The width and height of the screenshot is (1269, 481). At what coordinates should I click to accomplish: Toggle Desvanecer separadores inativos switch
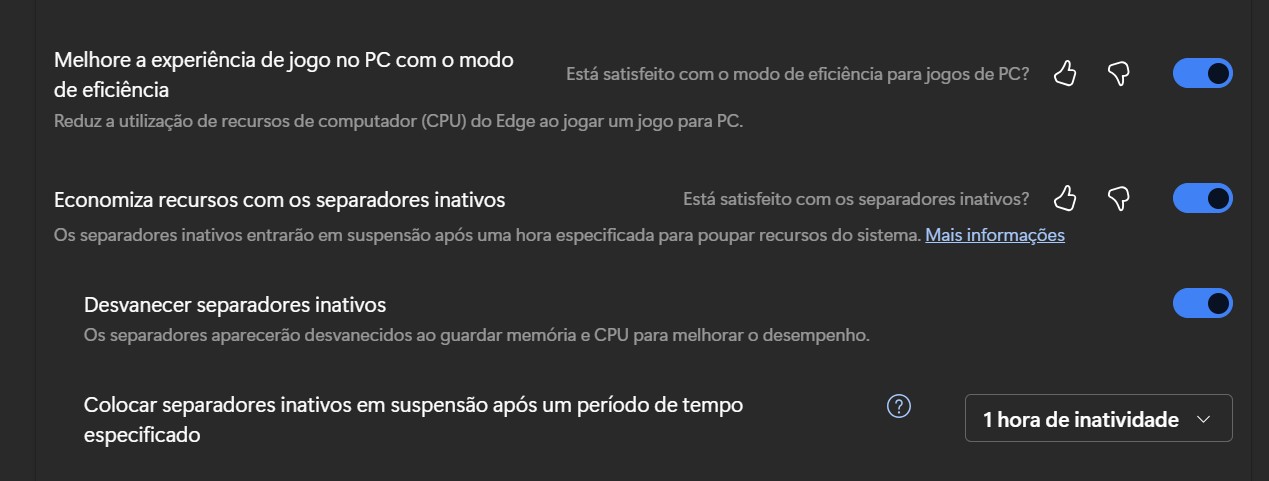1202,303
